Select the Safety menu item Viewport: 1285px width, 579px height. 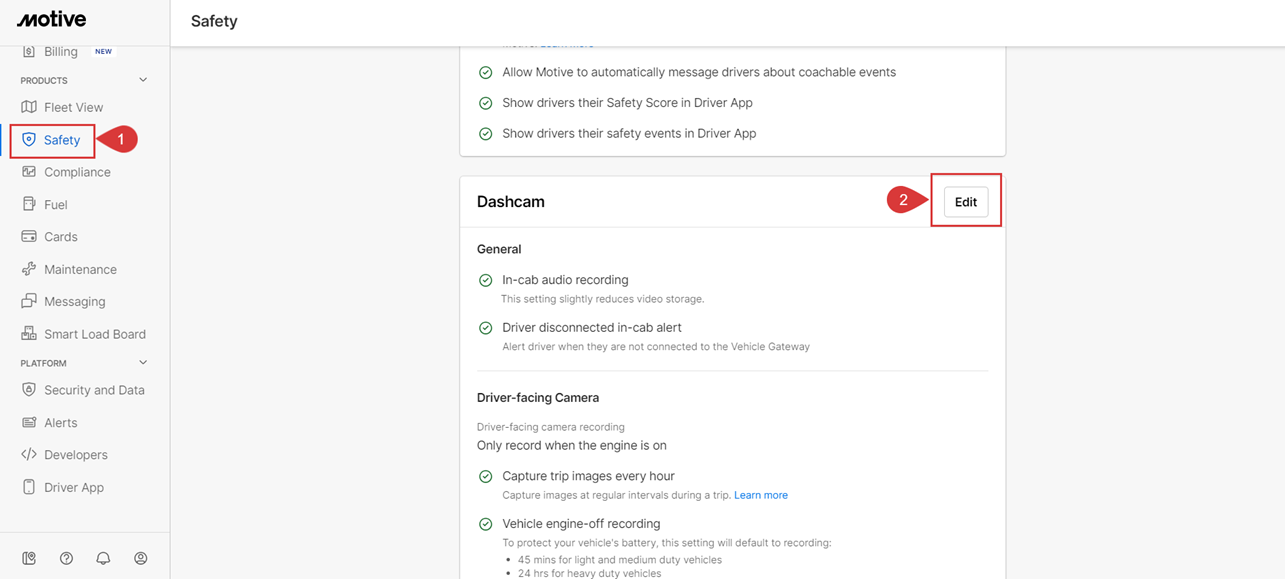coord(52,139)
